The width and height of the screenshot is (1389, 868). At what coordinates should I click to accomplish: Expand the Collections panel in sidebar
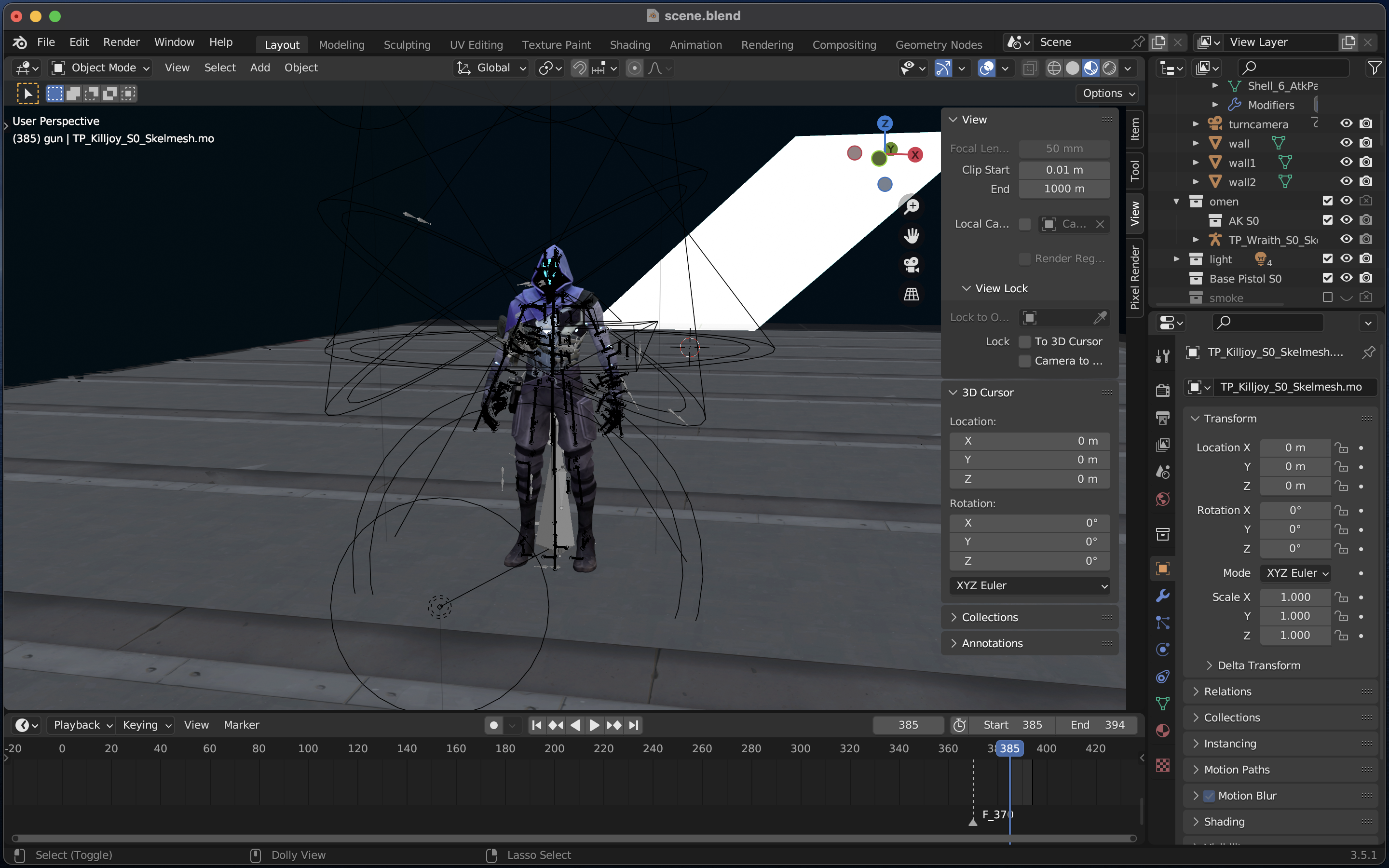tap(1030, 617)
